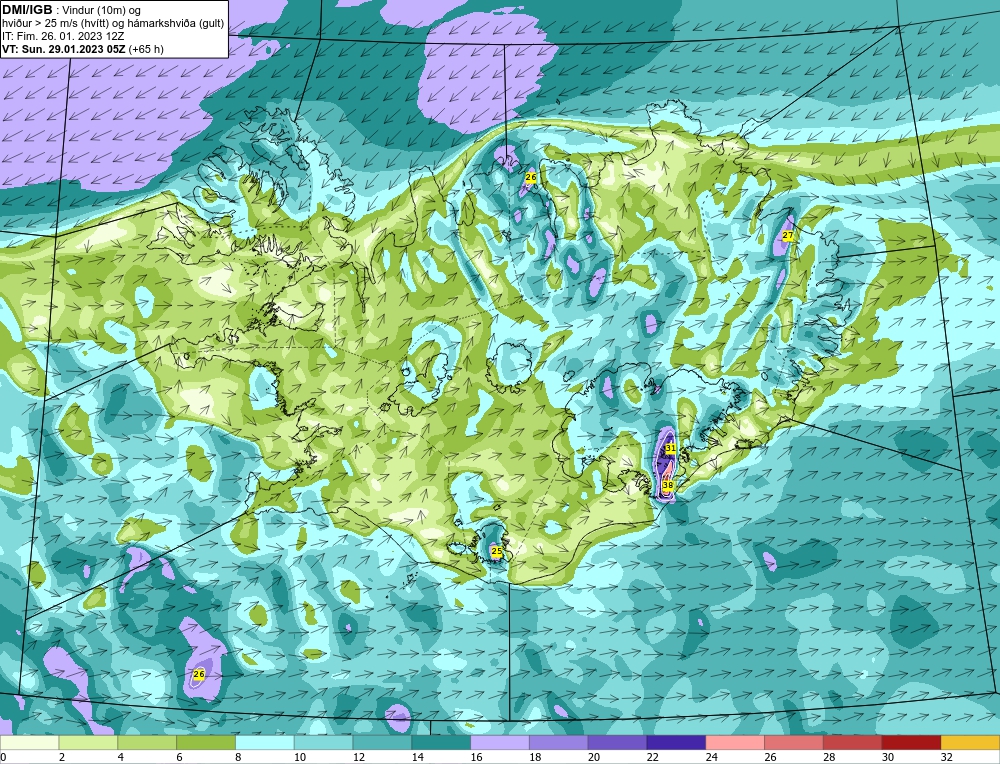The height and width of the screenshot is (764, 1000).
Task: Select the light cyan 8–10 m/s legend swatch
Action: point(265,742)
